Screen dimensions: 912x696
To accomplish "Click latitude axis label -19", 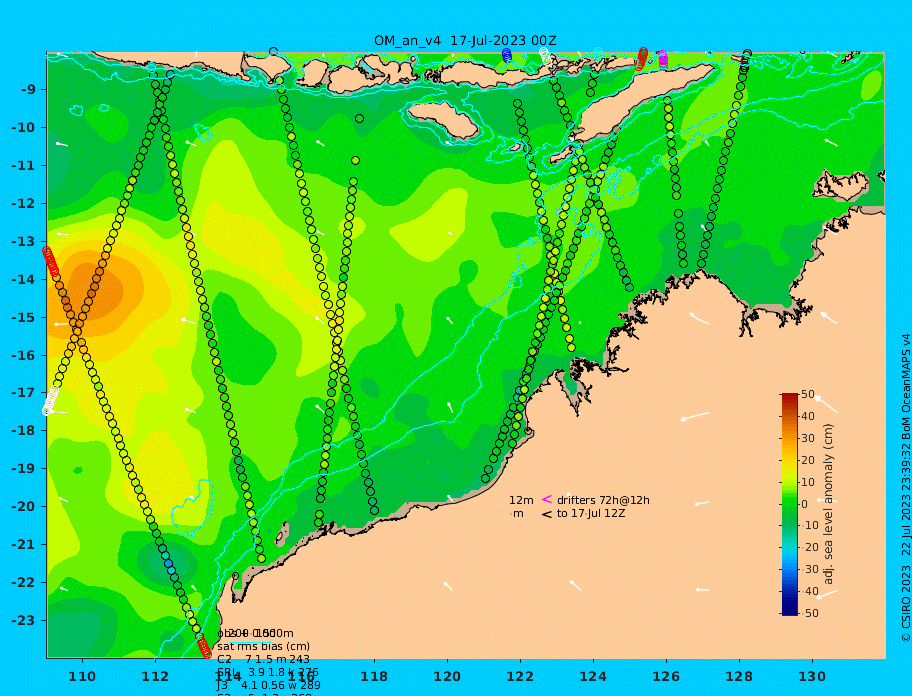I will click(x=23, y=468).
